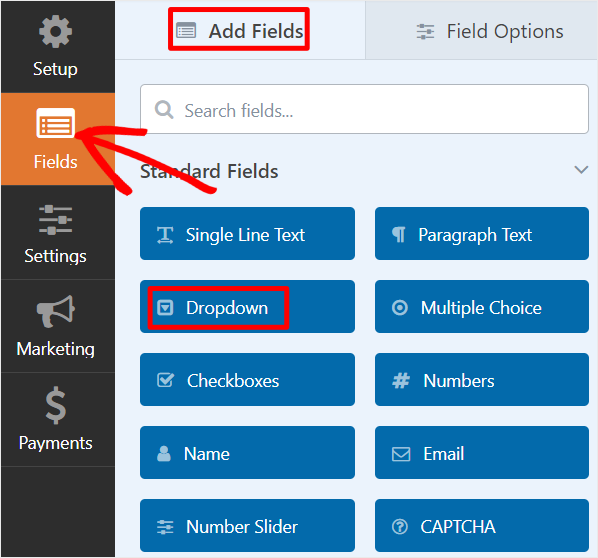Open the Marketing megaphone icon
The width and height of the screenshot is (598, 558).
coord(56,311)
